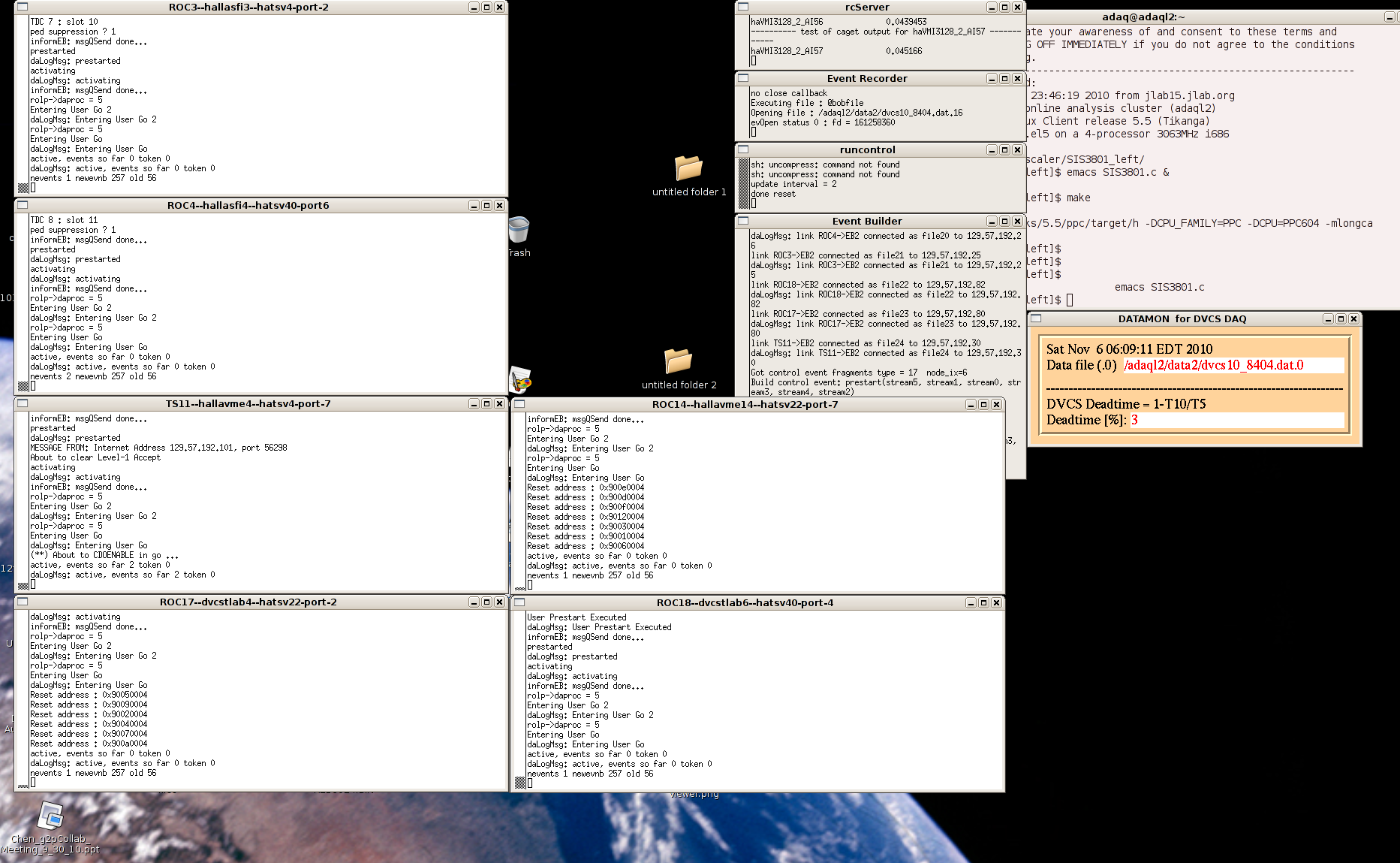Viewport: 1400px width, 863px height.
Task: Click the ROC3 terminal left scrollbar
Action: (23, 104)
